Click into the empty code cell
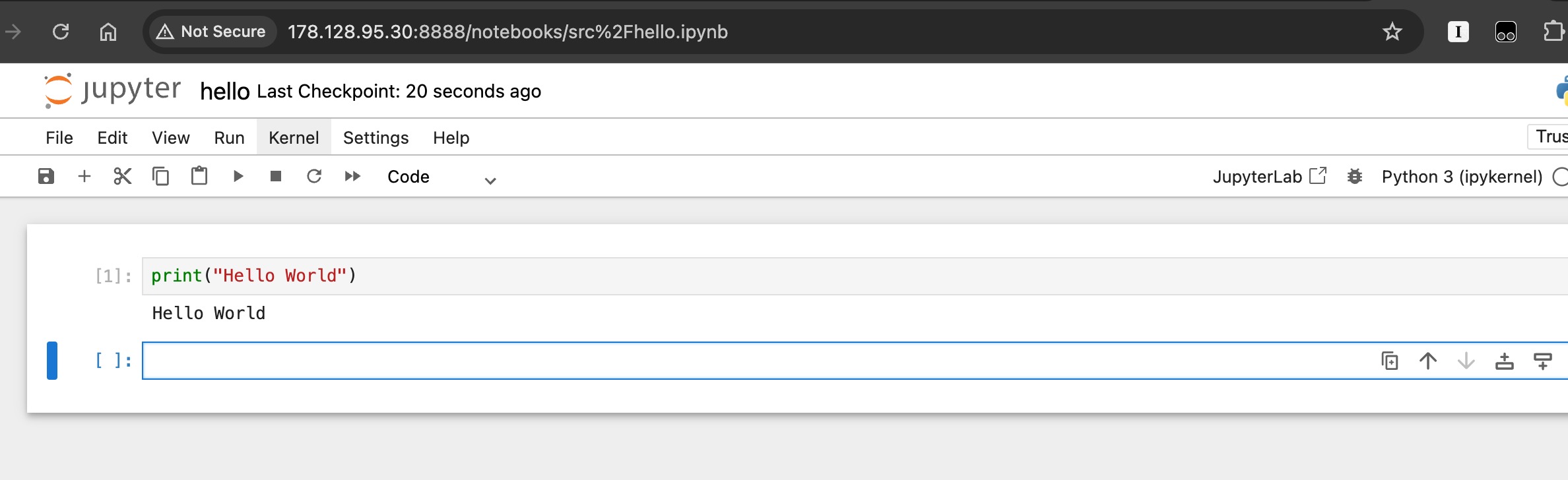 pyautogui.click(x=726, y=361)
